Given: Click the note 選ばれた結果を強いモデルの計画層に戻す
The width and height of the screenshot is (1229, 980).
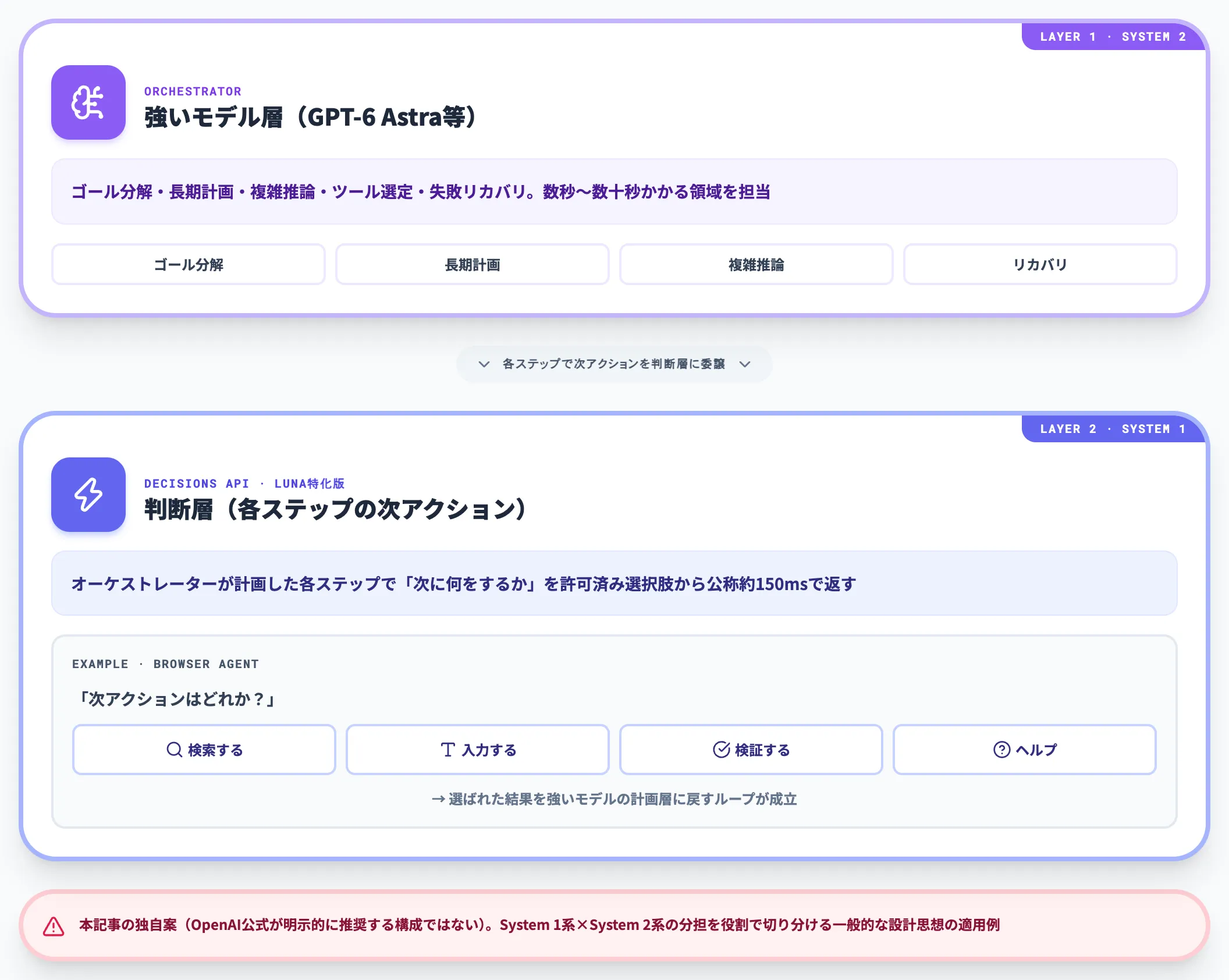Looking at the screenshot, I should click(614, 799).
